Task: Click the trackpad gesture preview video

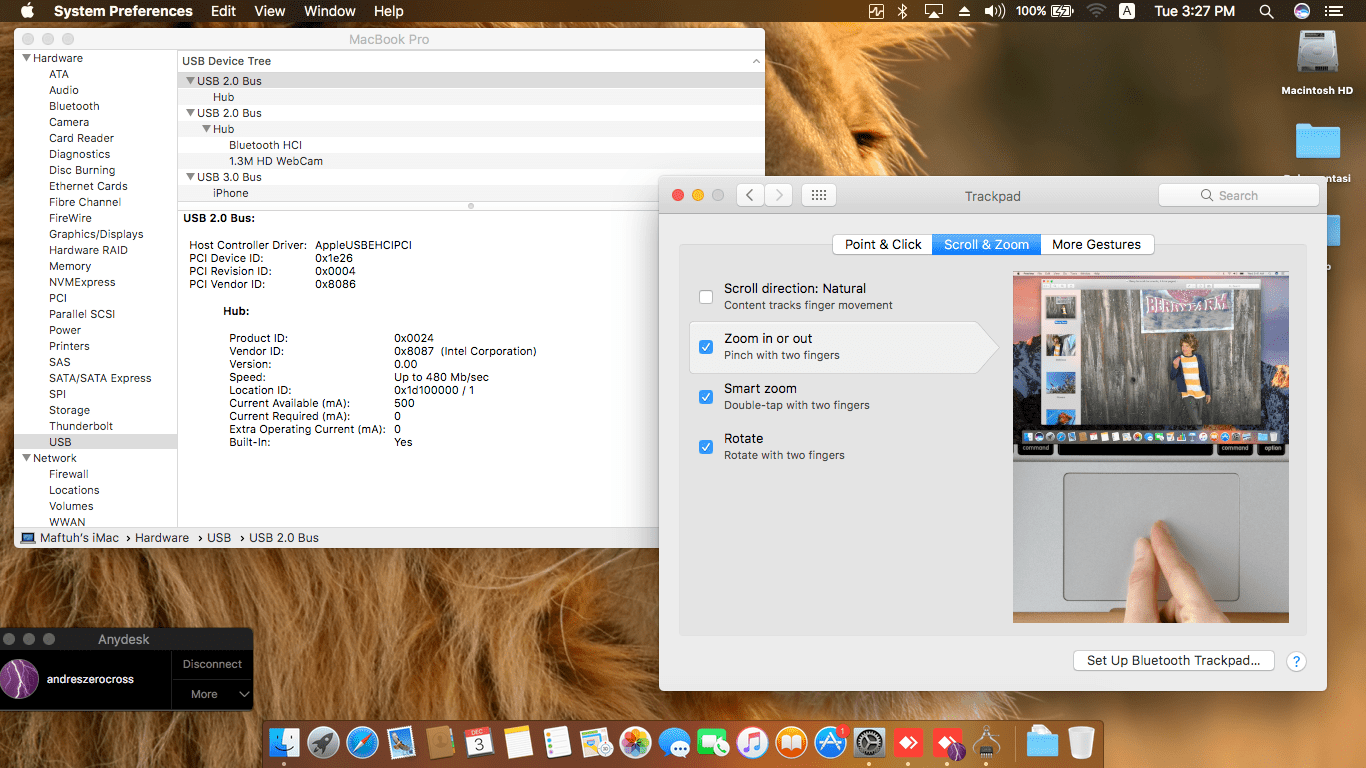Action: (1151, 447)
